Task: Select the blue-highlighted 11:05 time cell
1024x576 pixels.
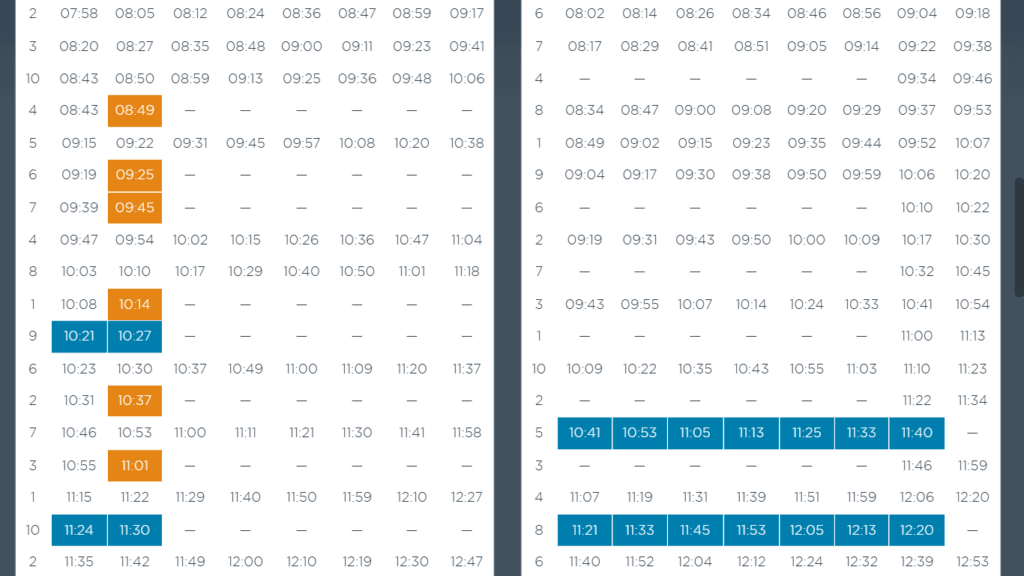Action: pyautogui.click(x=695, y=433)
